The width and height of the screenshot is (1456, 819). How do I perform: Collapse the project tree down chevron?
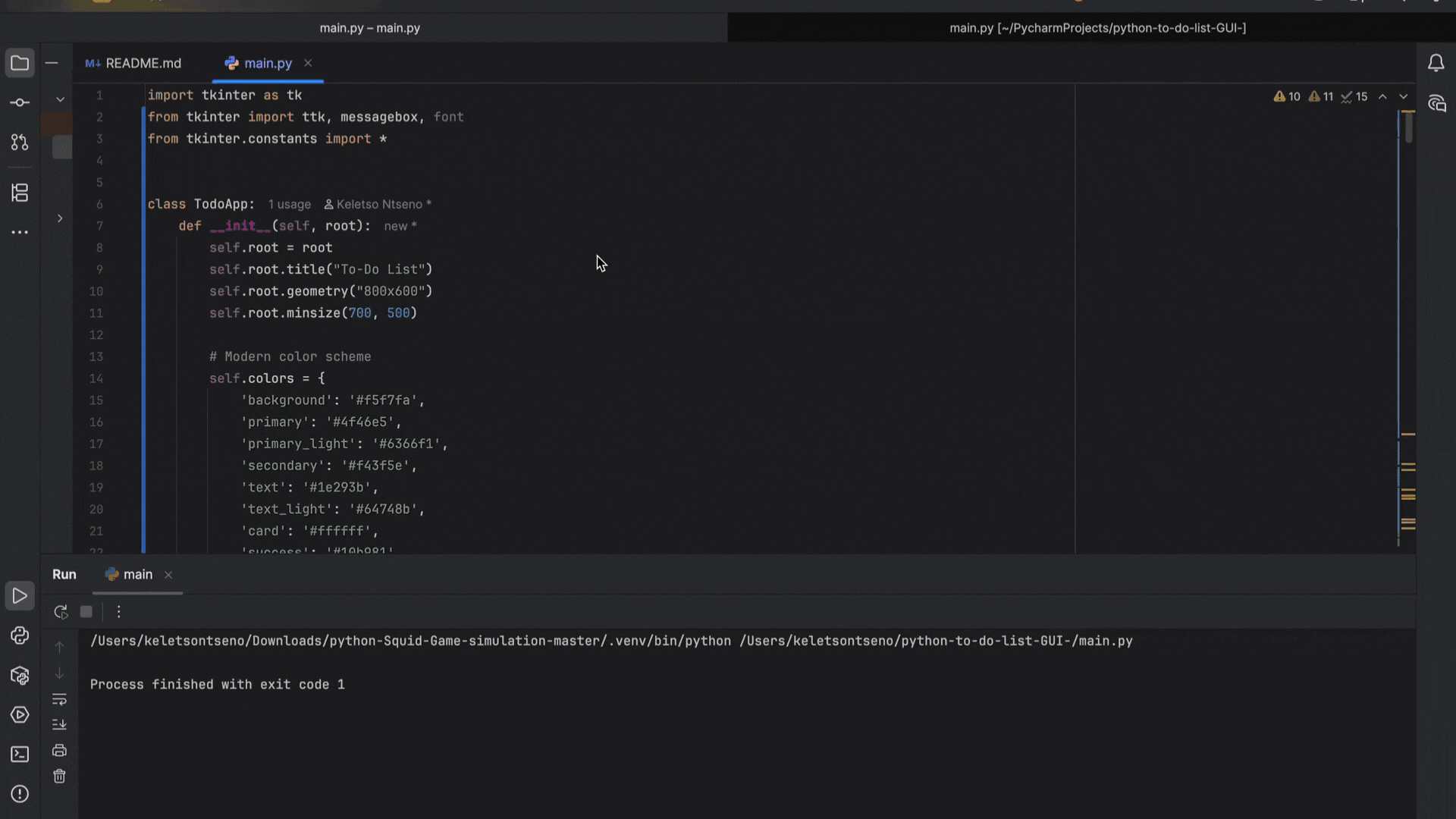click(60, 99)
